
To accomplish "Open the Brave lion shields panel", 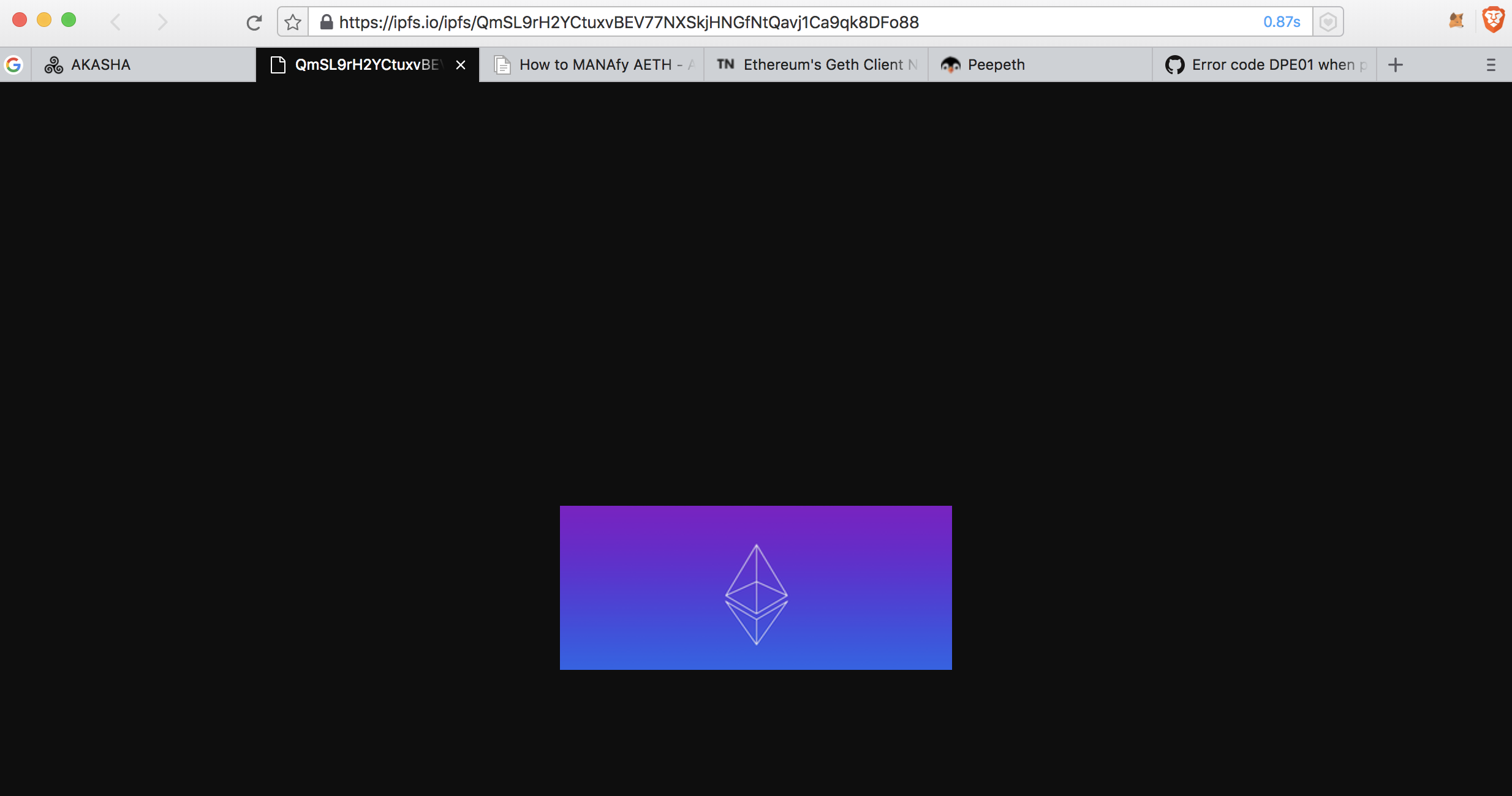I will pos(1494,20).
